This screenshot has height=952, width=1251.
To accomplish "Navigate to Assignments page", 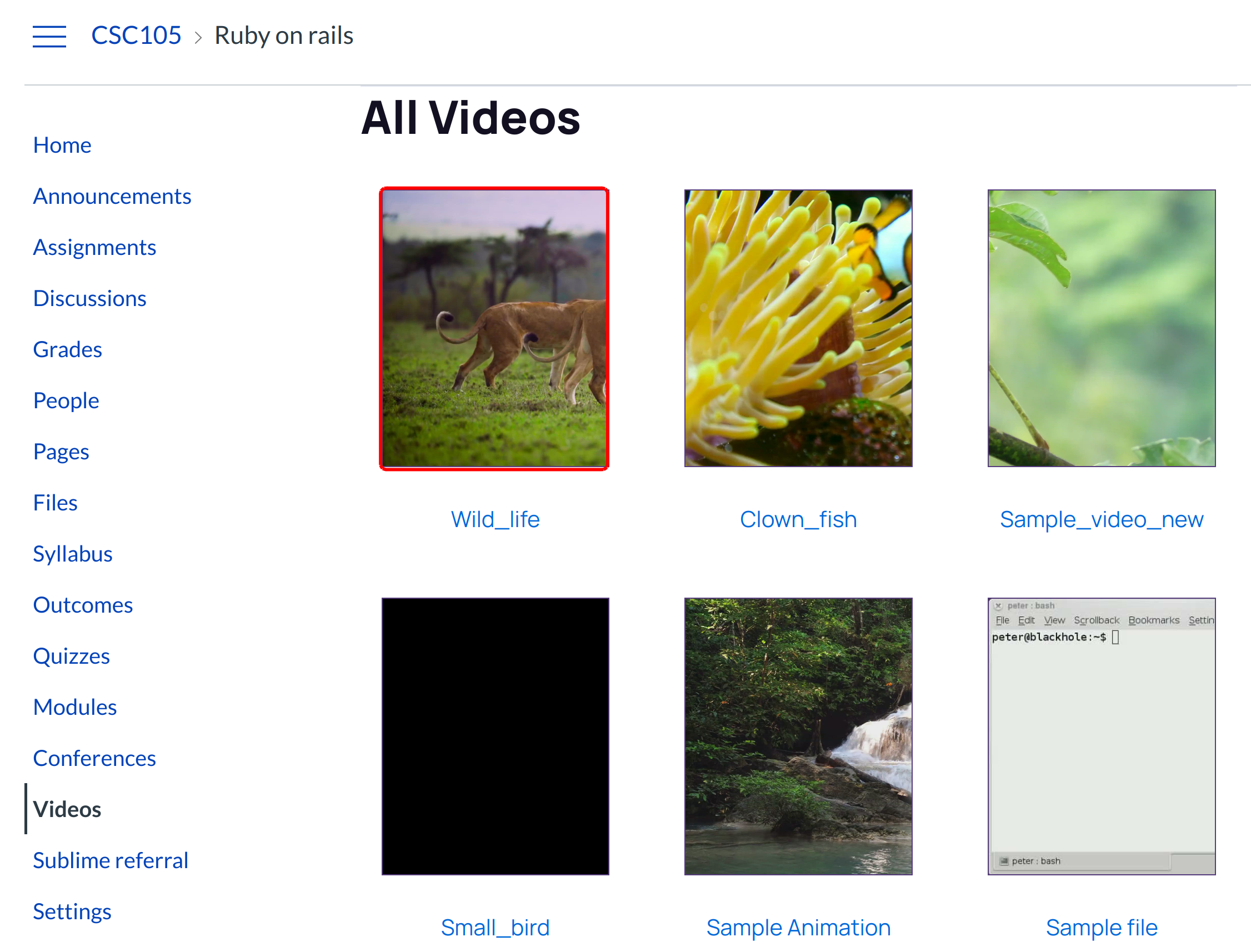I will point(94,247).
